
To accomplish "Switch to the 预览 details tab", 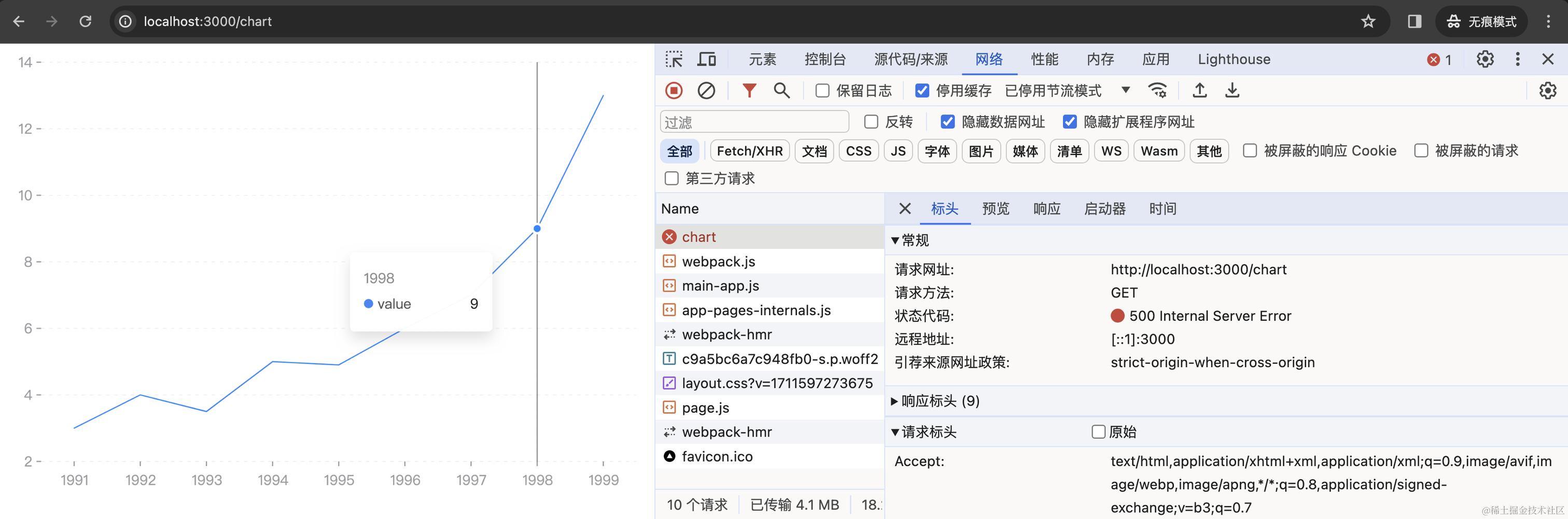I will coord(996,209).
